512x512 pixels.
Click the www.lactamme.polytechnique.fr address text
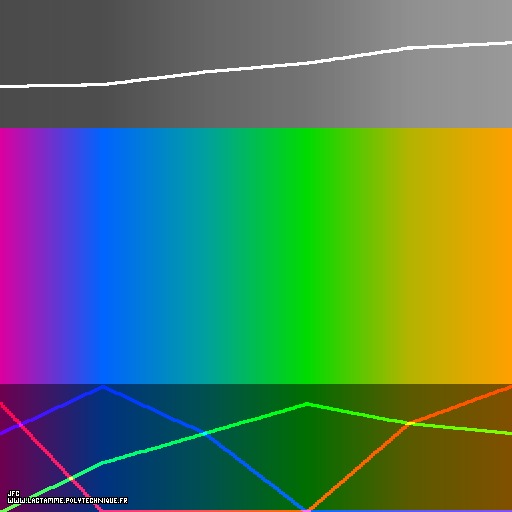click(x=67, y=501)
